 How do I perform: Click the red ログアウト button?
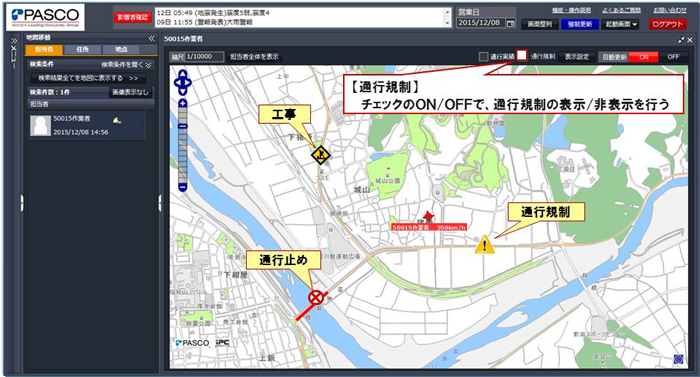667,24
